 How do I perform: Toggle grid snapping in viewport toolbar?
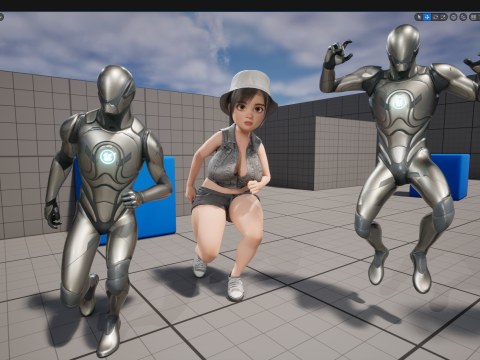click(473, 17)
